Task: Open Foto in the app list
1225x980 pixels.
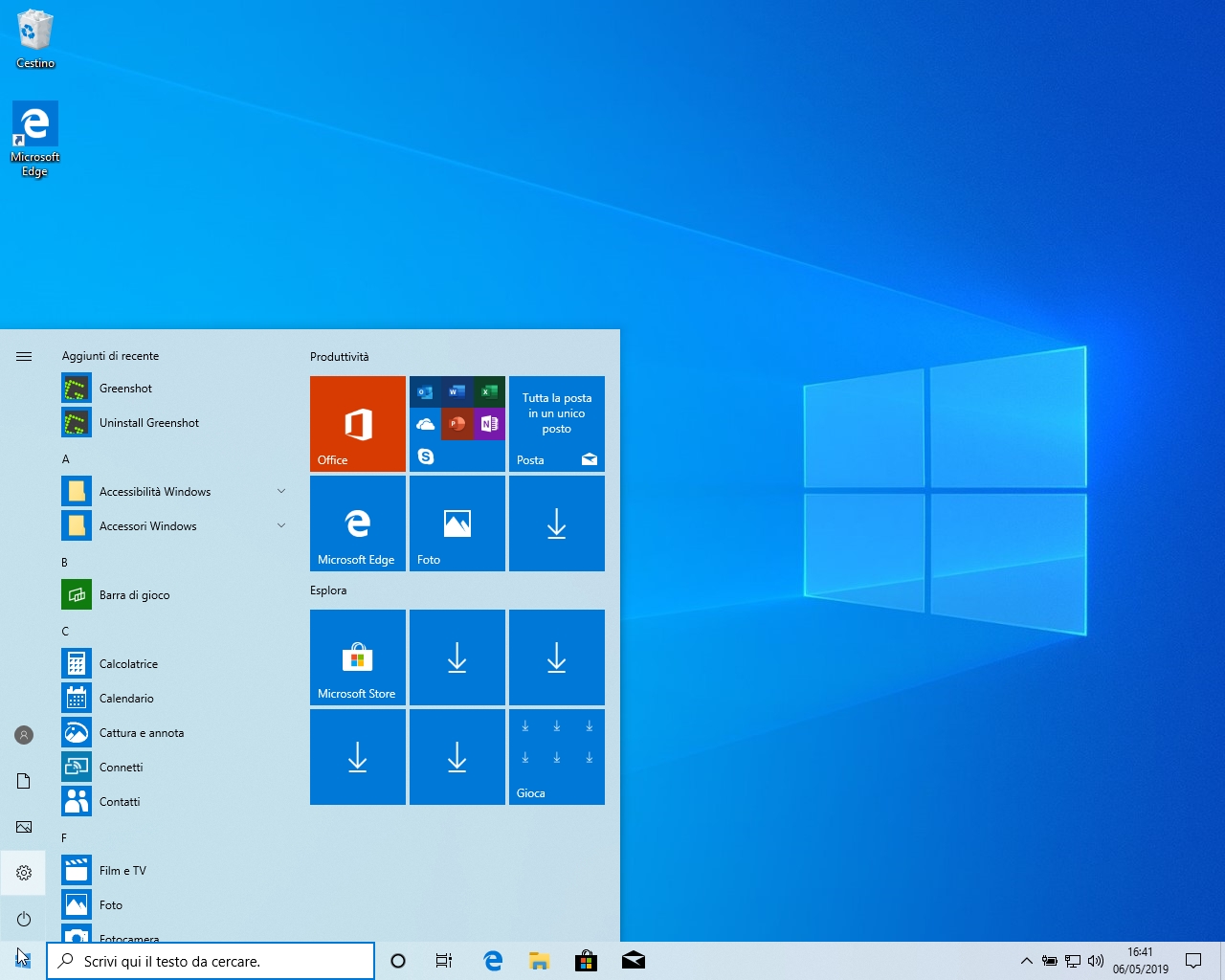Action: 174,905
